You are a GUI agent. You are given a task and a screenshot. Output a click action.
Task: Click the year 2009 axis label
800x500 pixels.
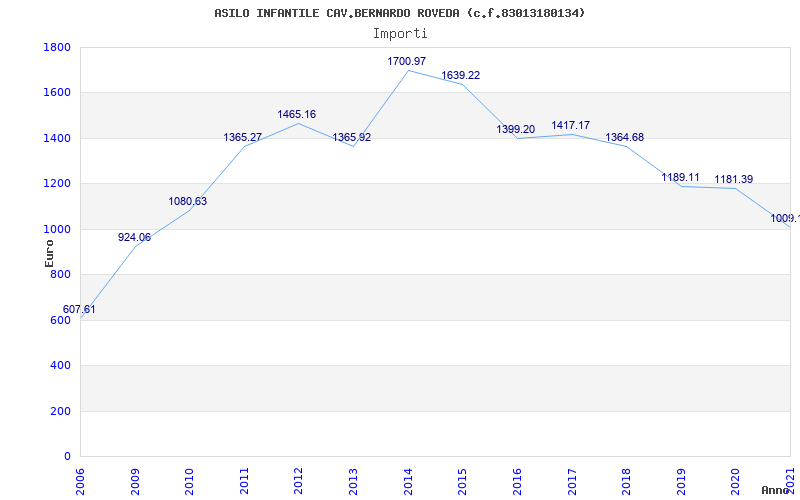coord(135,482)
